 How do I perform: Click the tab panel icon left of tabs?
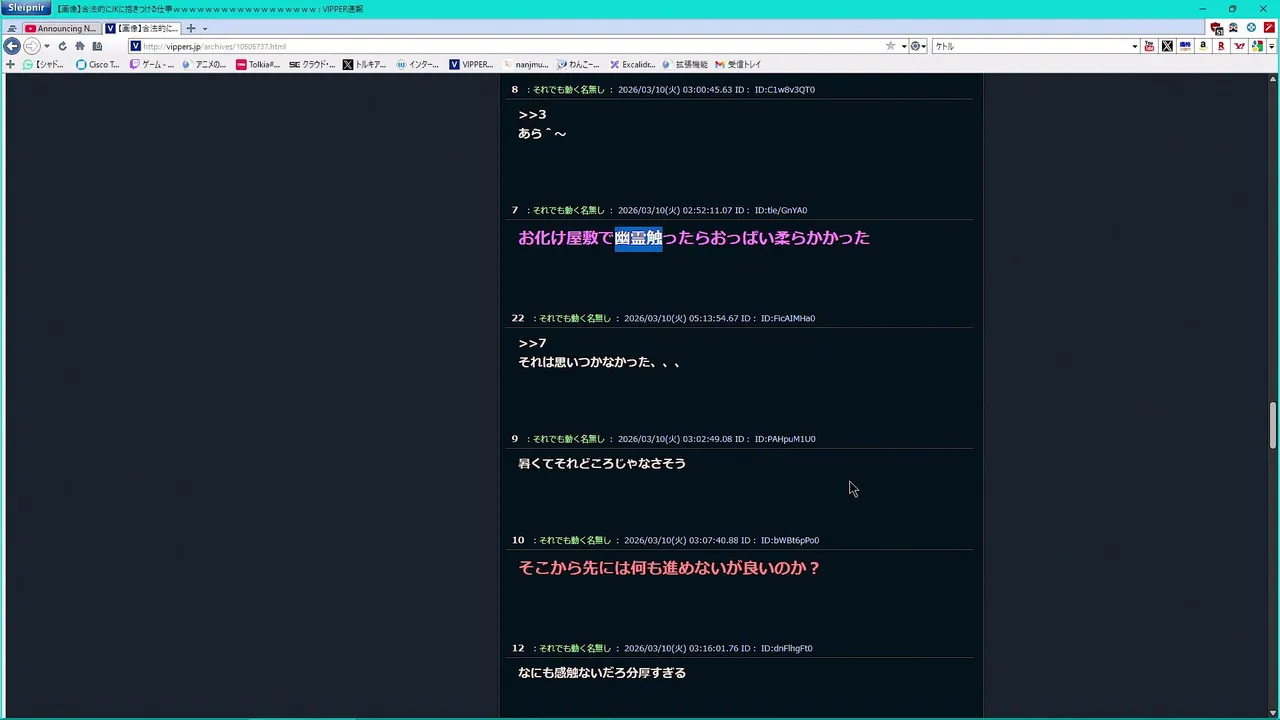click(x=12, y=29)
